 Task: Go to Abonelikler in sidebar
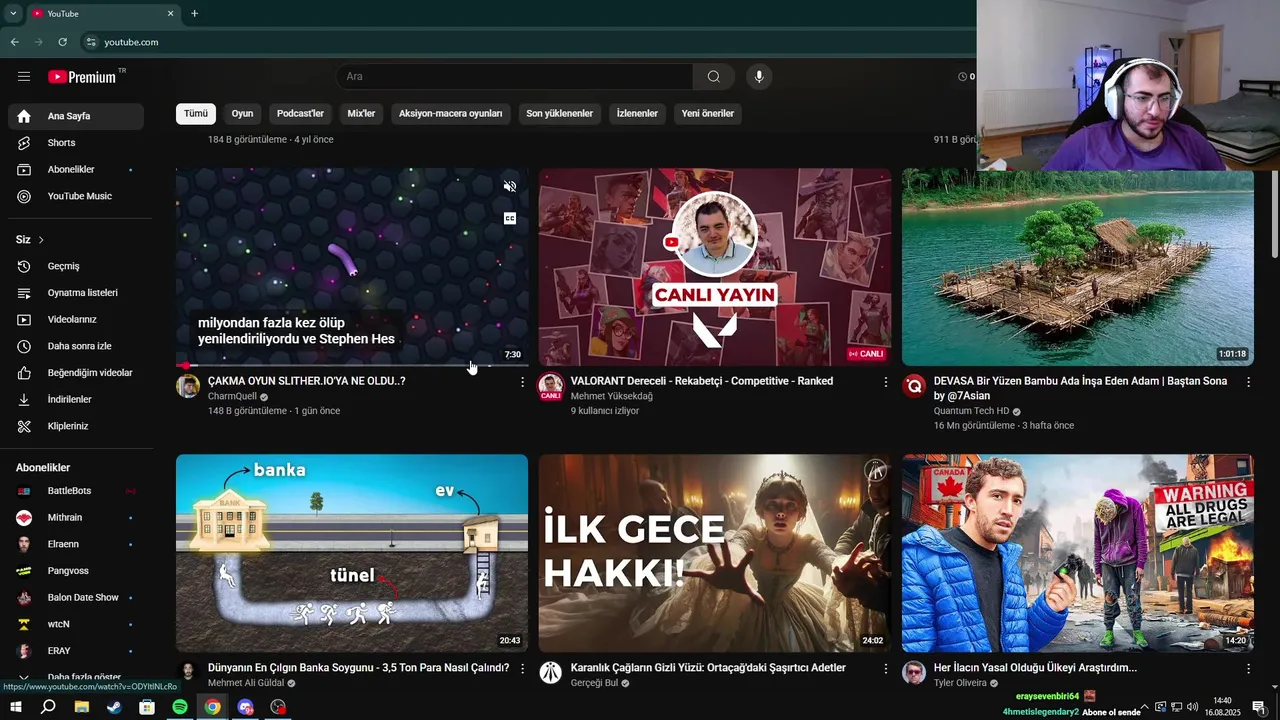pyautogui.click(x=76, y=170)
